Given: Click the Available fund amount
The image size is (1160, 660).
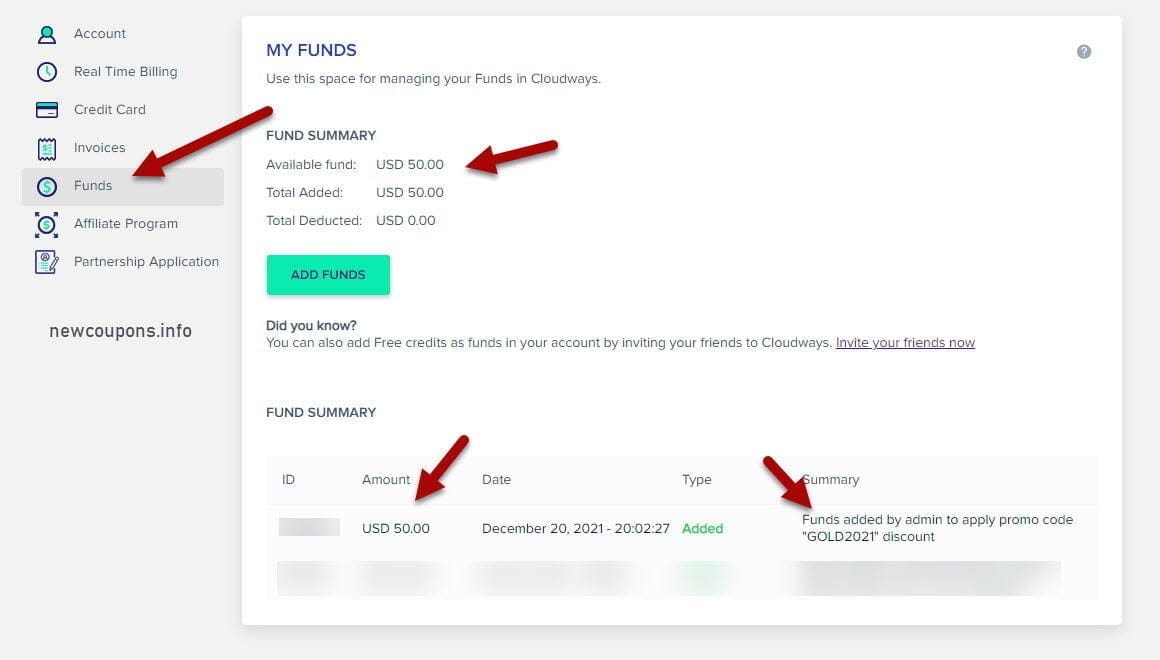Looking at the screenshot, I should (410, 164).
